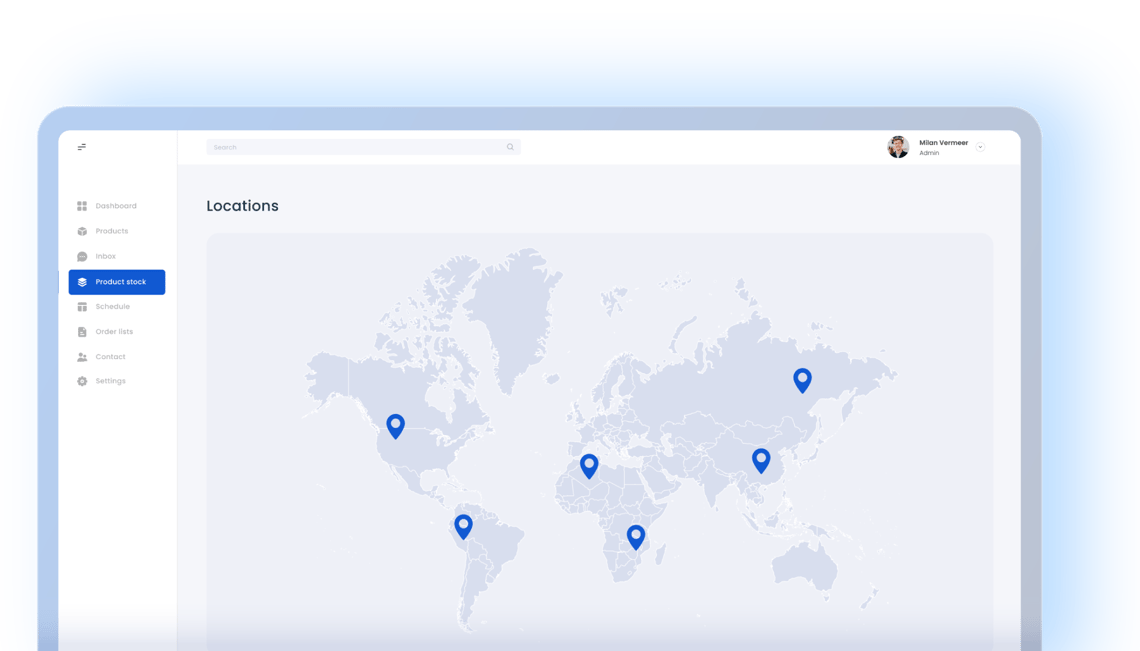Open the Contact people icon
The height and width of the screenshot is (651, 1140).
(x=82, y=356)
